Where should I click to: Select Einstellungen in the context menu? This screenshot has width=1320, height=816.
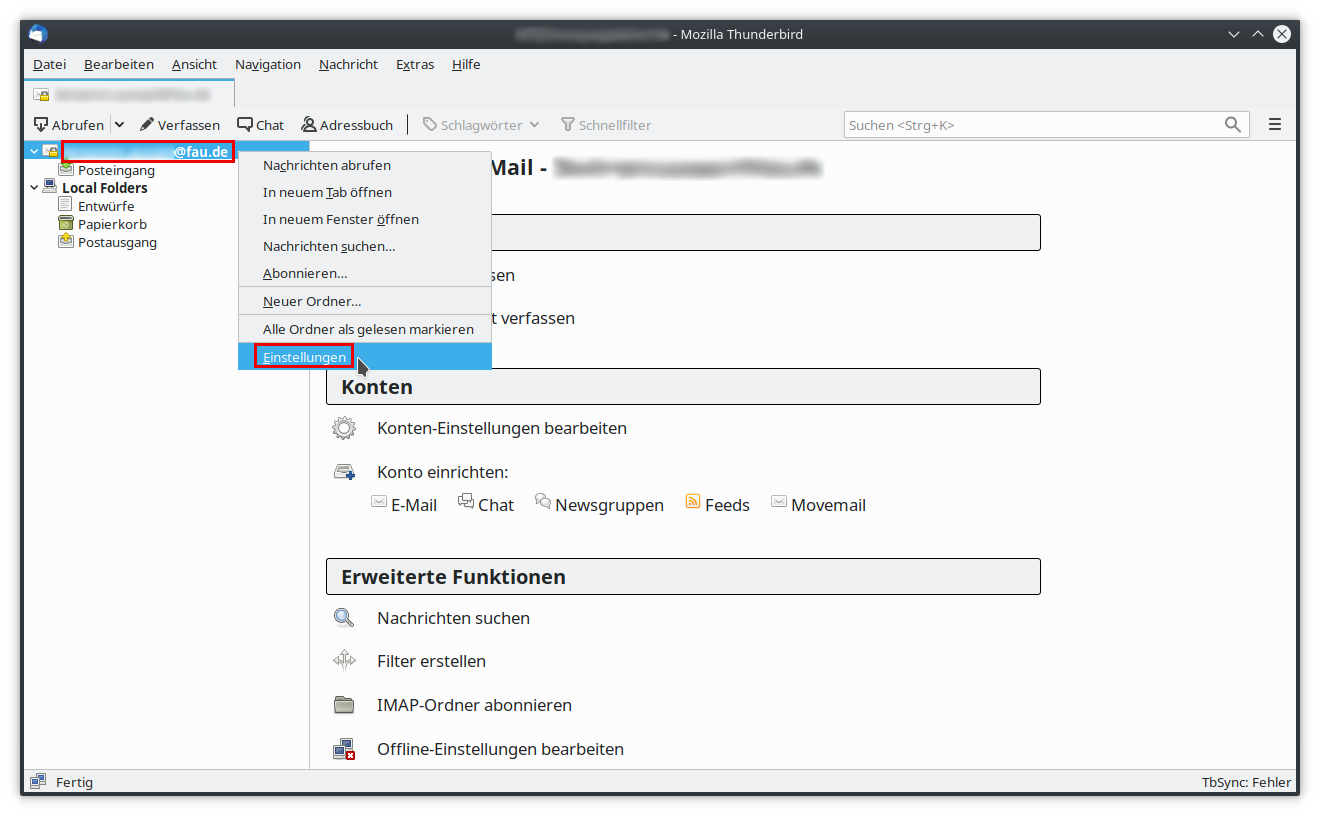coord(304,357)
